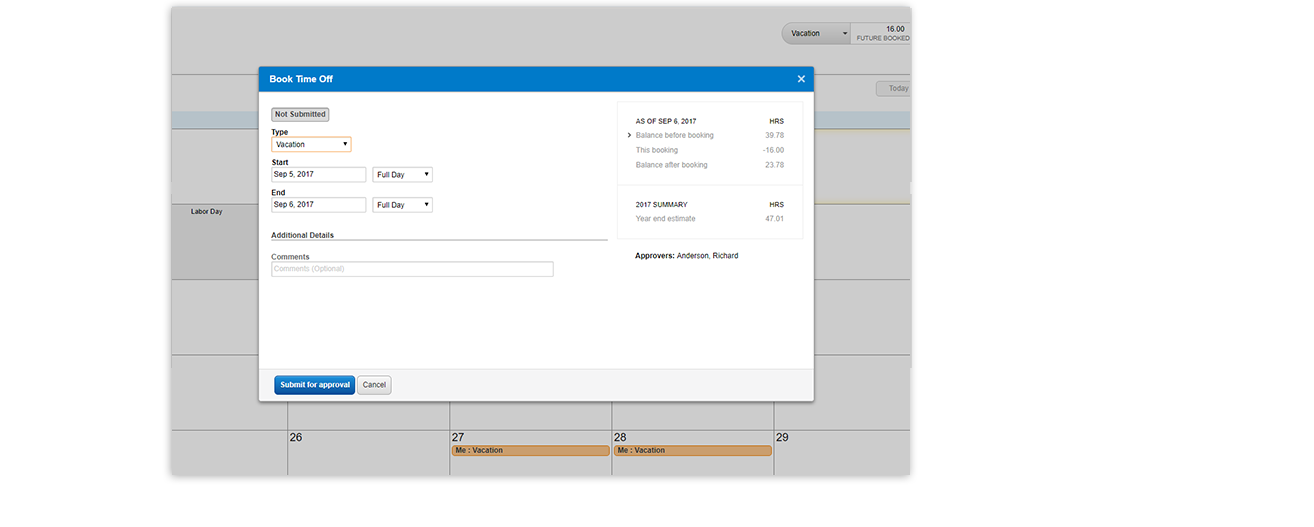Submit the booking for approval
The width and height of the screenshot is (1314, 527).
[314, 385]
